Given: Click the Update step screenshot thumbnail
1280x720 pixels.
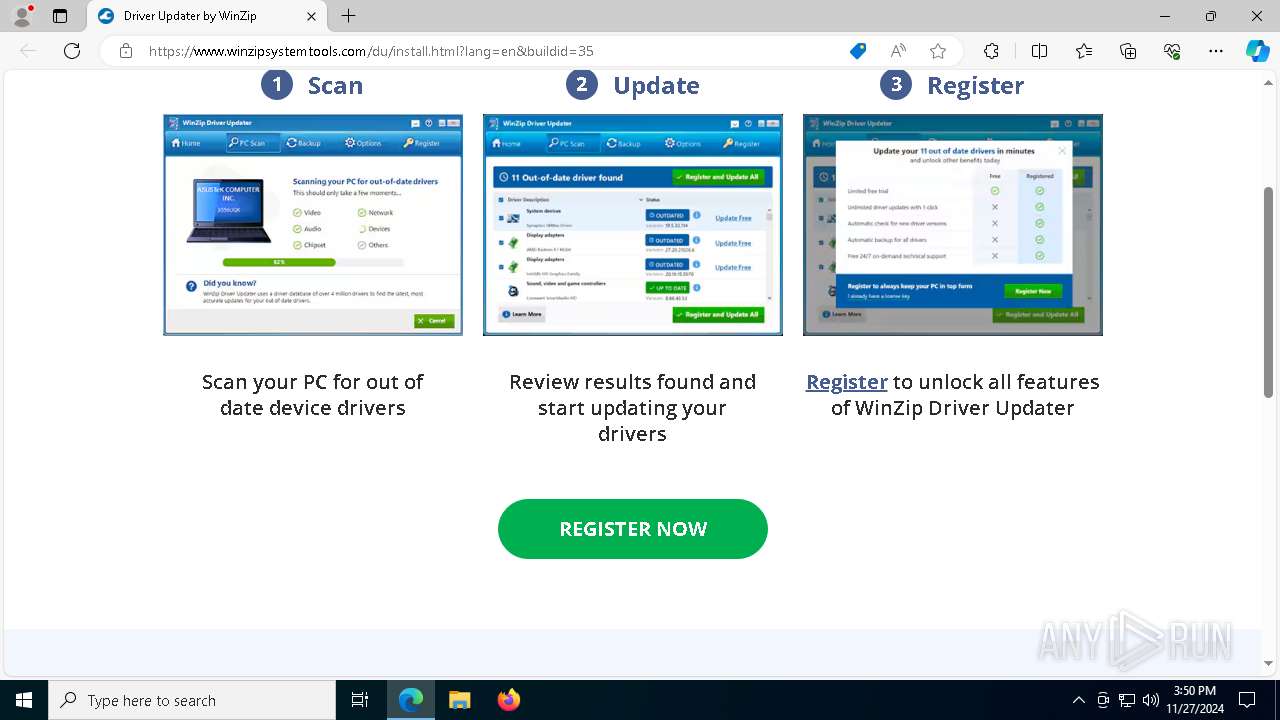Looking at the screenshot, I should click(x=633, y=225).
